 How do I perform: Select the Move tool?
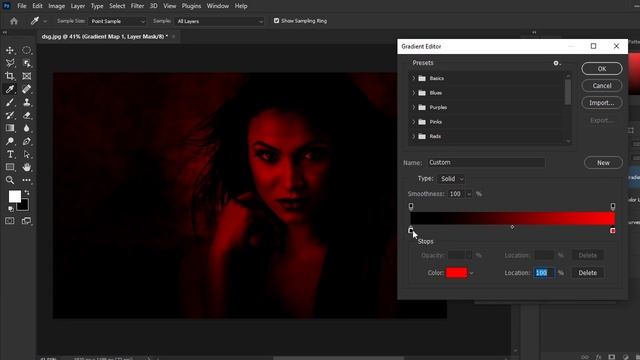tap(10, 50)
